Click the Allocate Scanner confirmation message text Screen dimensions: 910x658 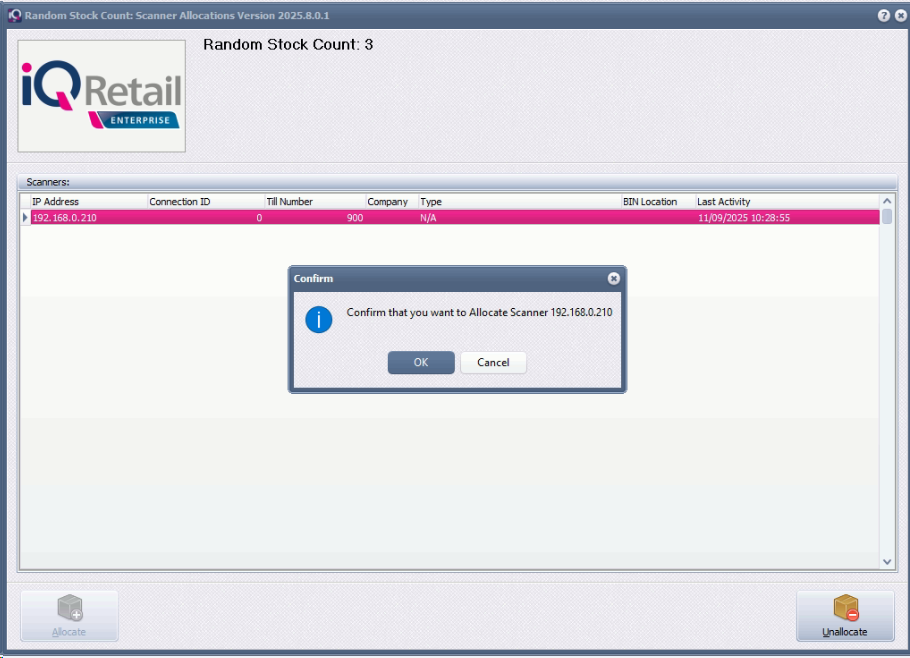pos(479,312)
